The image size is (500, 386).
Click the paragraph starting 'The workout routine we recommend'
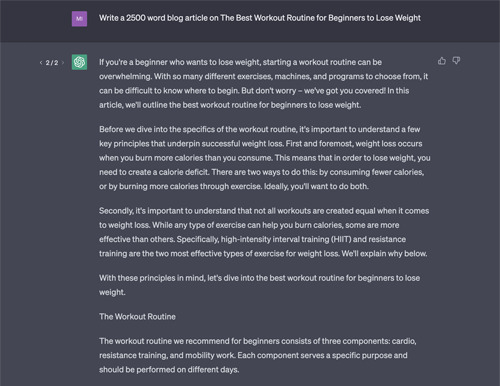(x=258, y=355)
